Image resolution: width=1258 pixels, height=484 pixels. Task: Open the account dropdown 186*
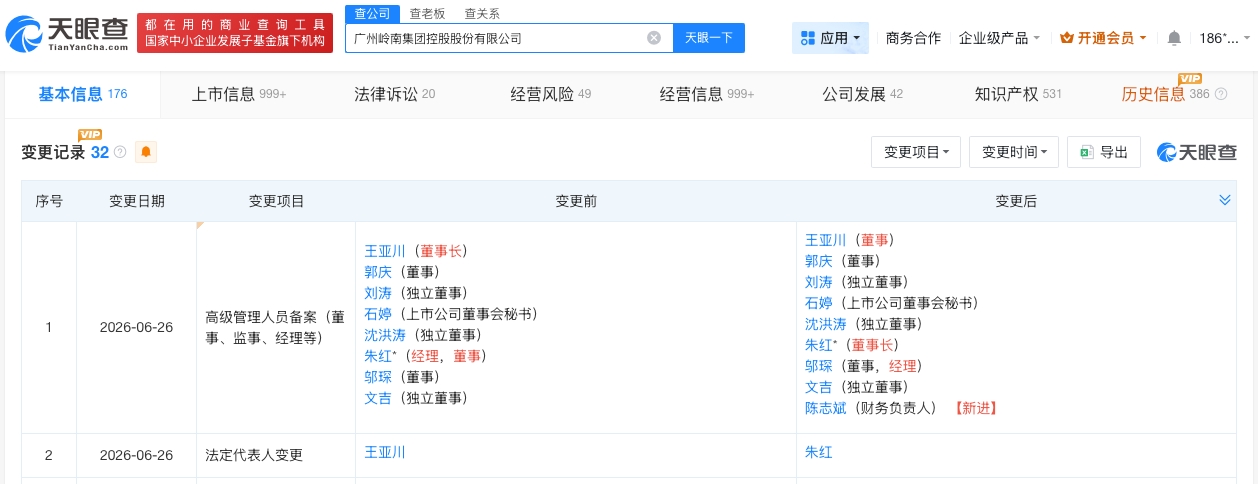1224,38
